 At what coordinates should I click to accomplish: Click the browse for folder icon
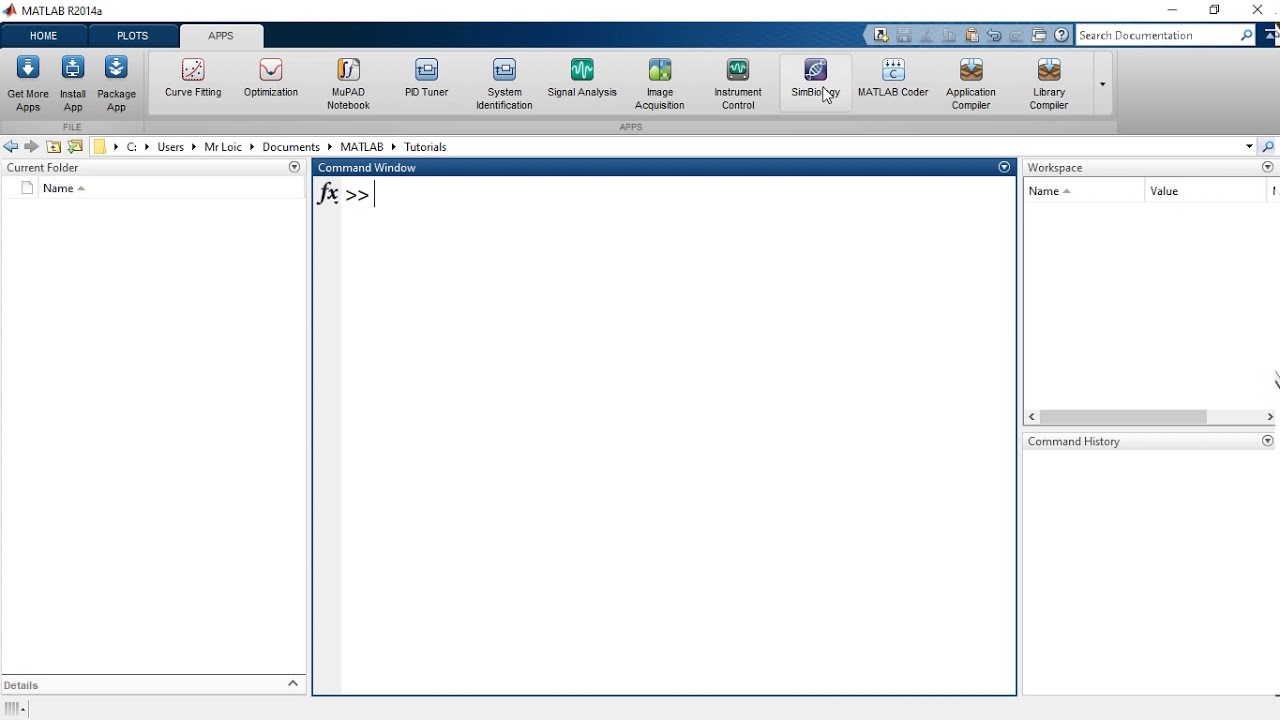(76, 147)
